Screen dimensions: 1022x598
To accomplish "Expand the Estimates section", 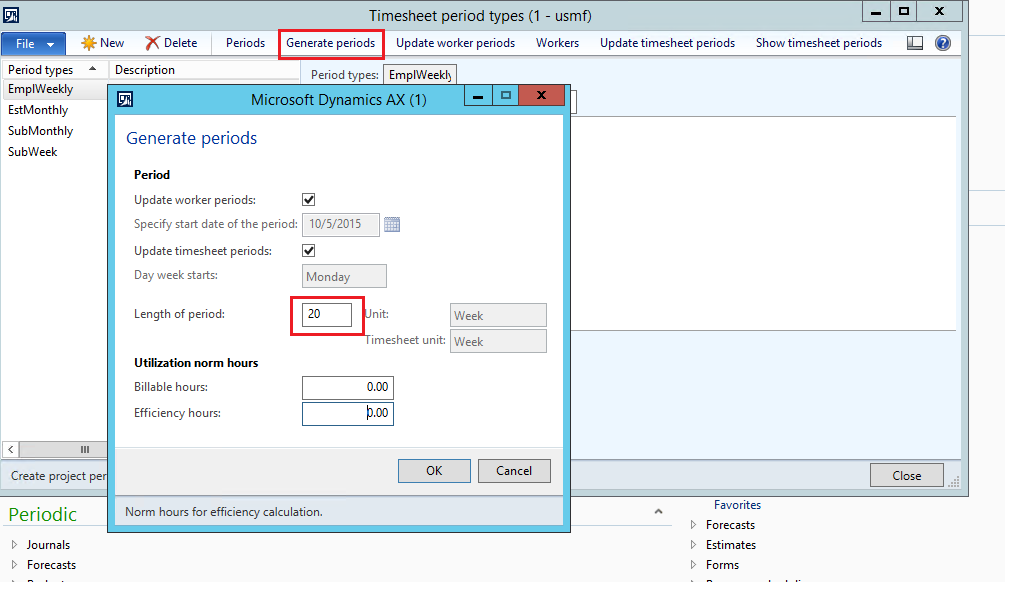I will click(695, 545).
